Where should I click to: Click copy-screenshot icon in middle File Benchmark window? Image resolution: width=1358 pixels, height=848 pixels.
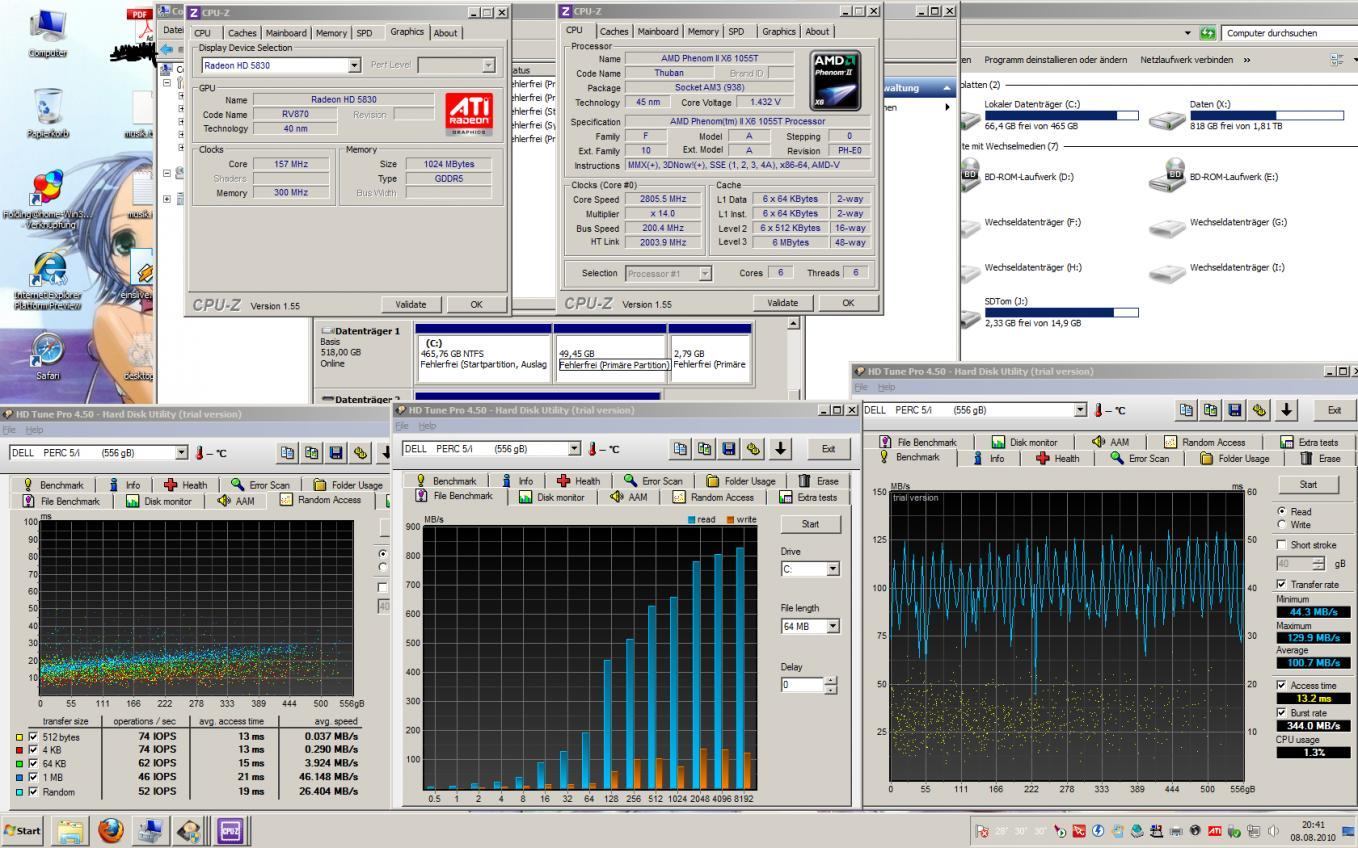pos(707,449)
